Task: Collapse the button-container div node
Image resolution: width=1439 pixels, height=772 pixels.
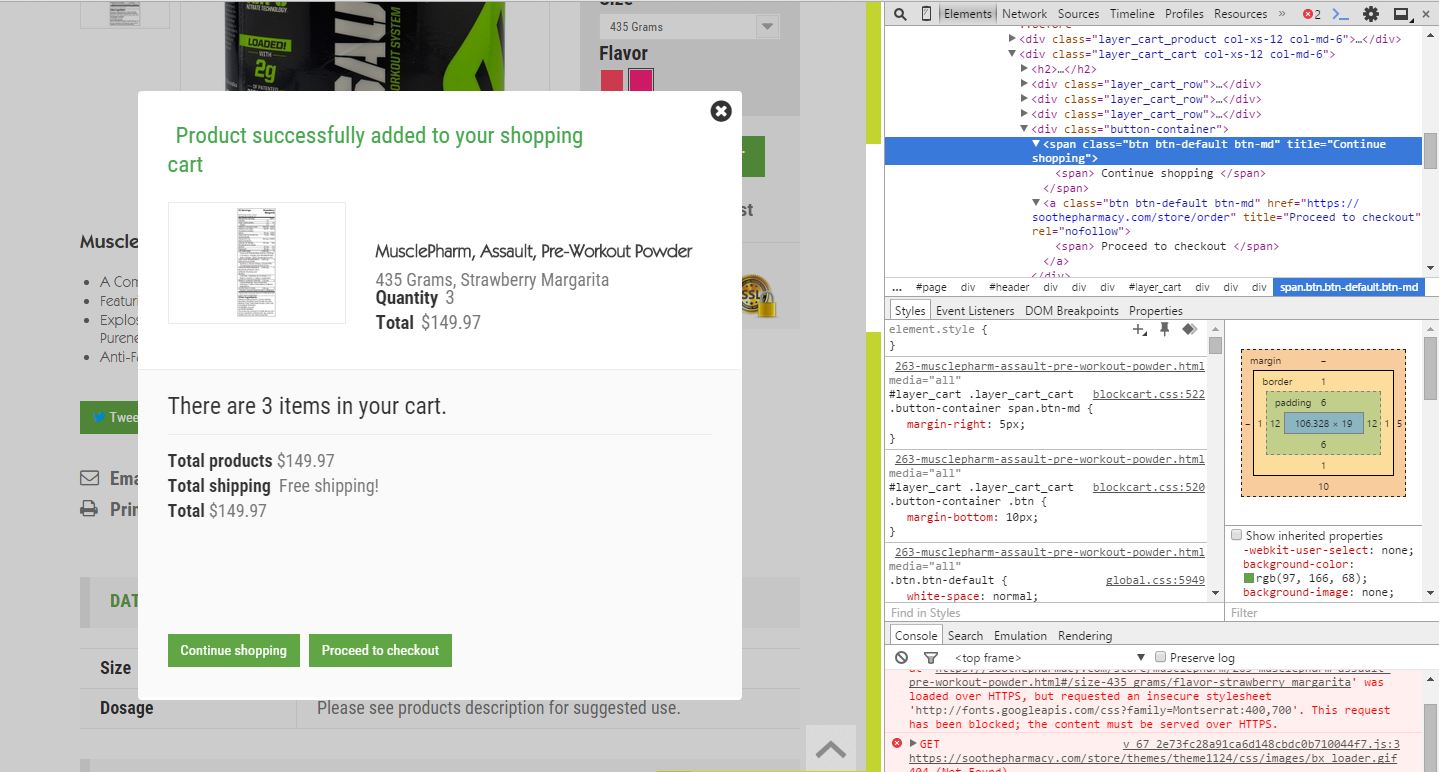Action: [1024, 129]
